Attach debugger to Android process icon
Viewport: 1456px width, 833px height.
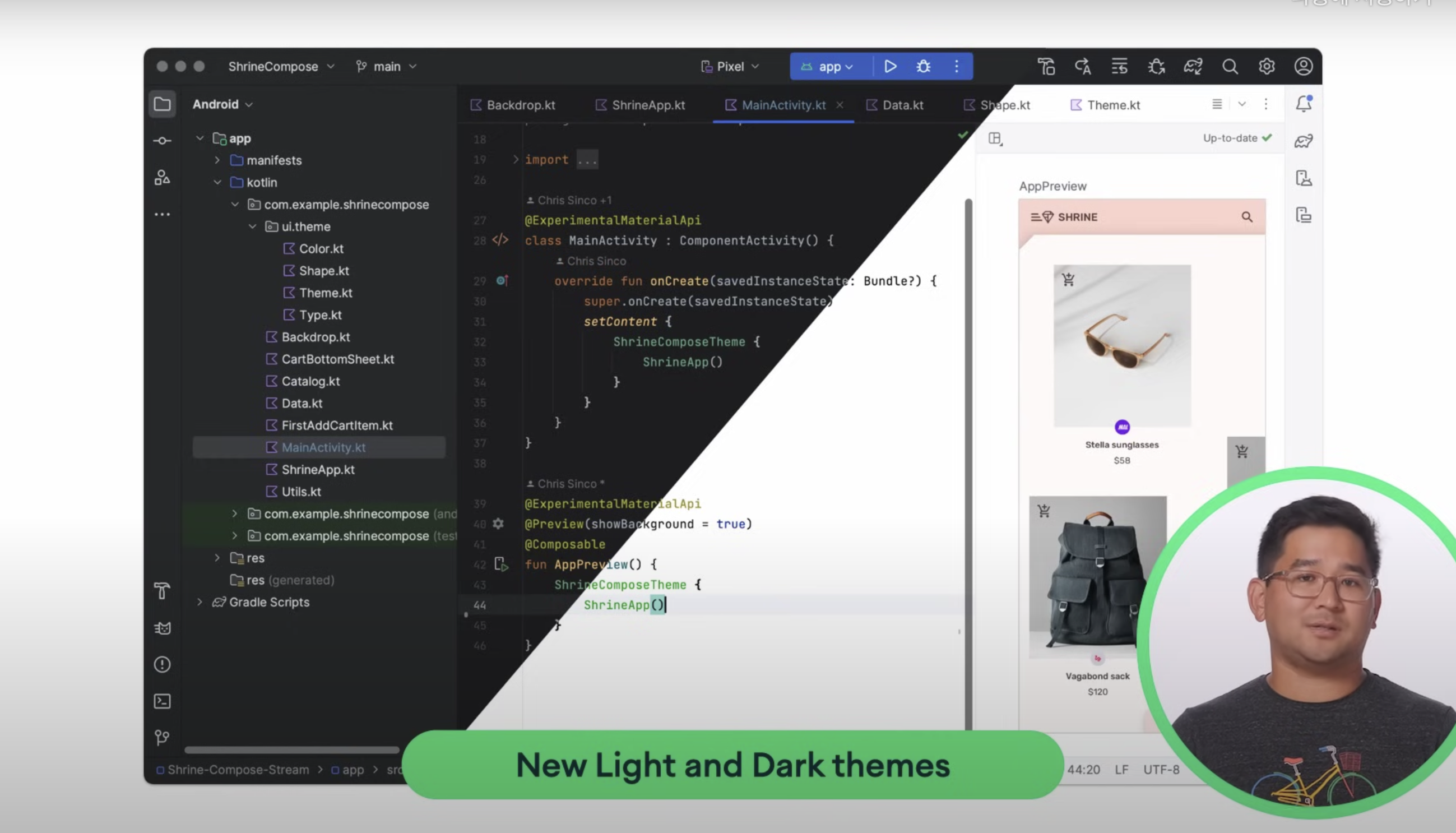[x=1156, y=66]
